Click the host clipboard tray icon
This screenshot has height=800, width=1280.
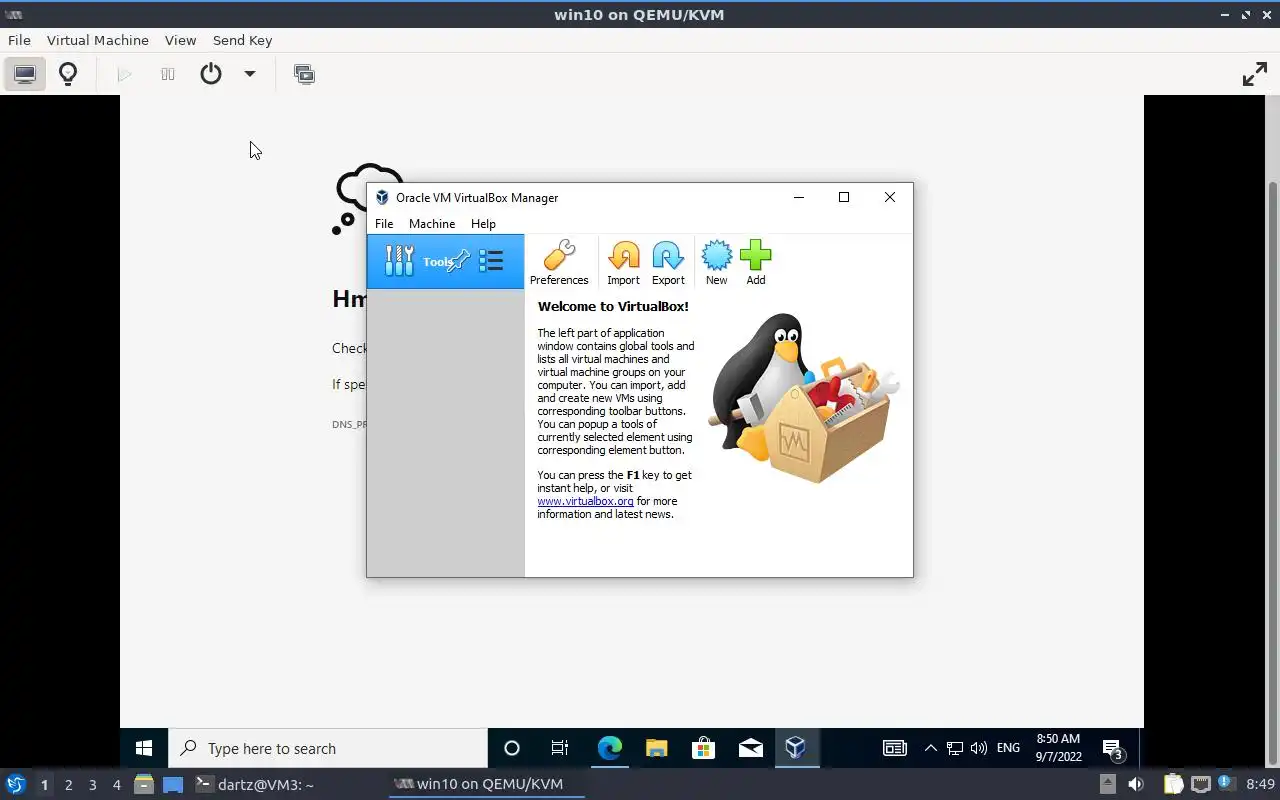(x=1173, y=784)
